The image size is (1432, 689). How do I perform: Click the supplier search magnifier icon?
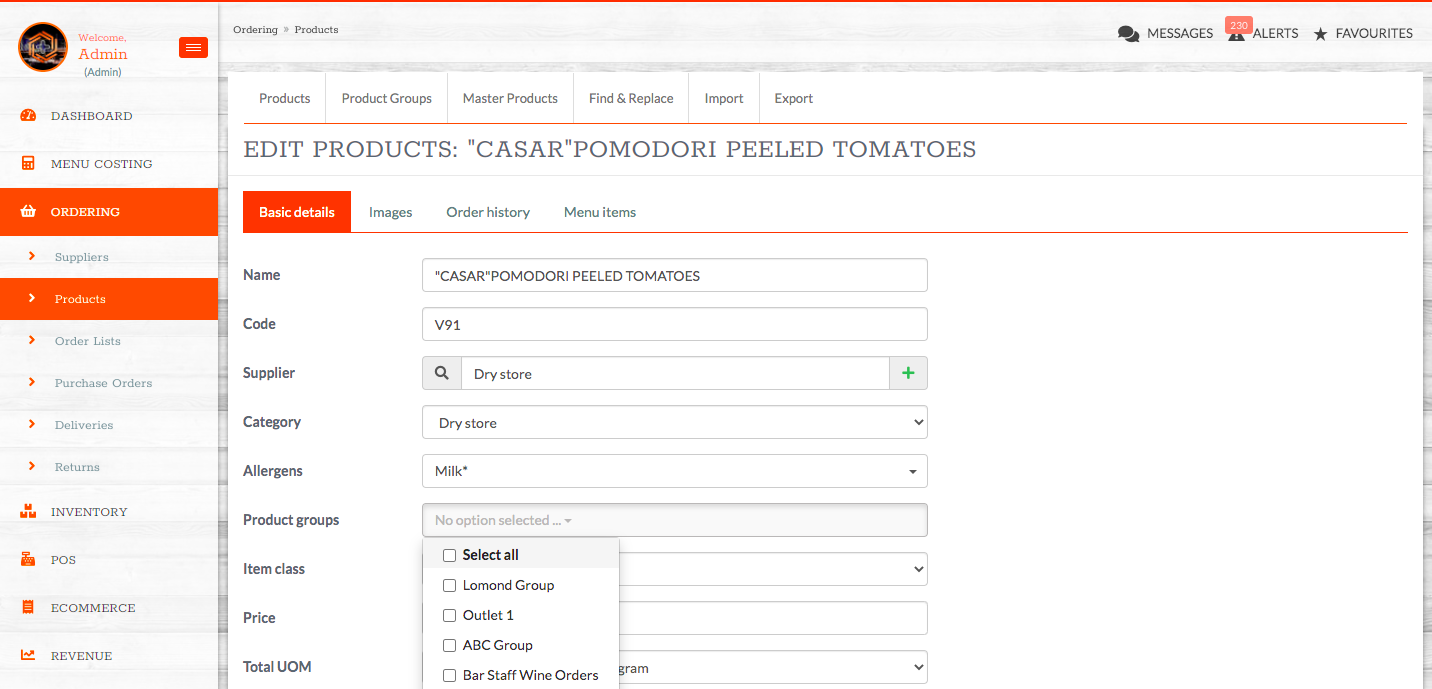[x=441, y=372]
